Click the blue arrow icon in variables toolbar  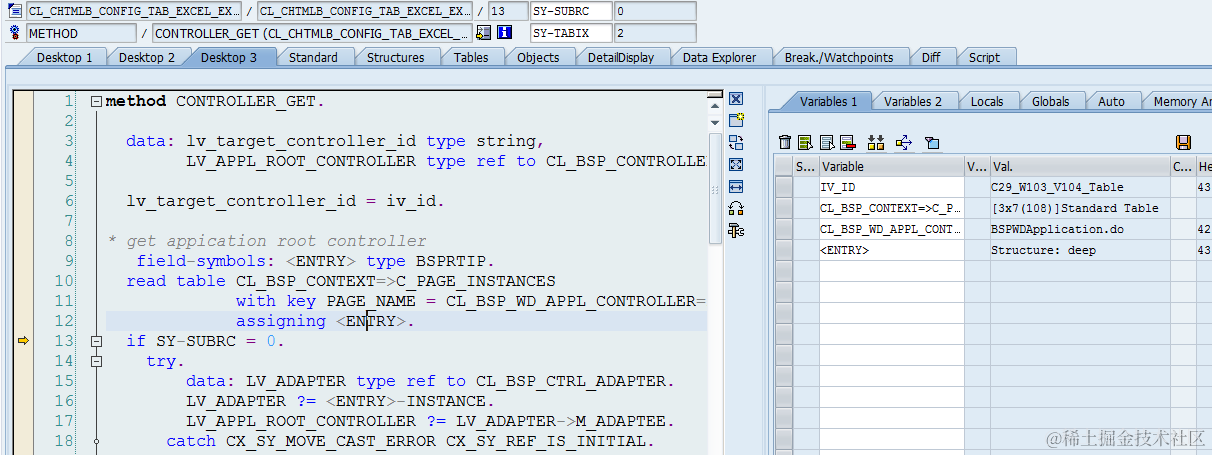tap(904, 142)
